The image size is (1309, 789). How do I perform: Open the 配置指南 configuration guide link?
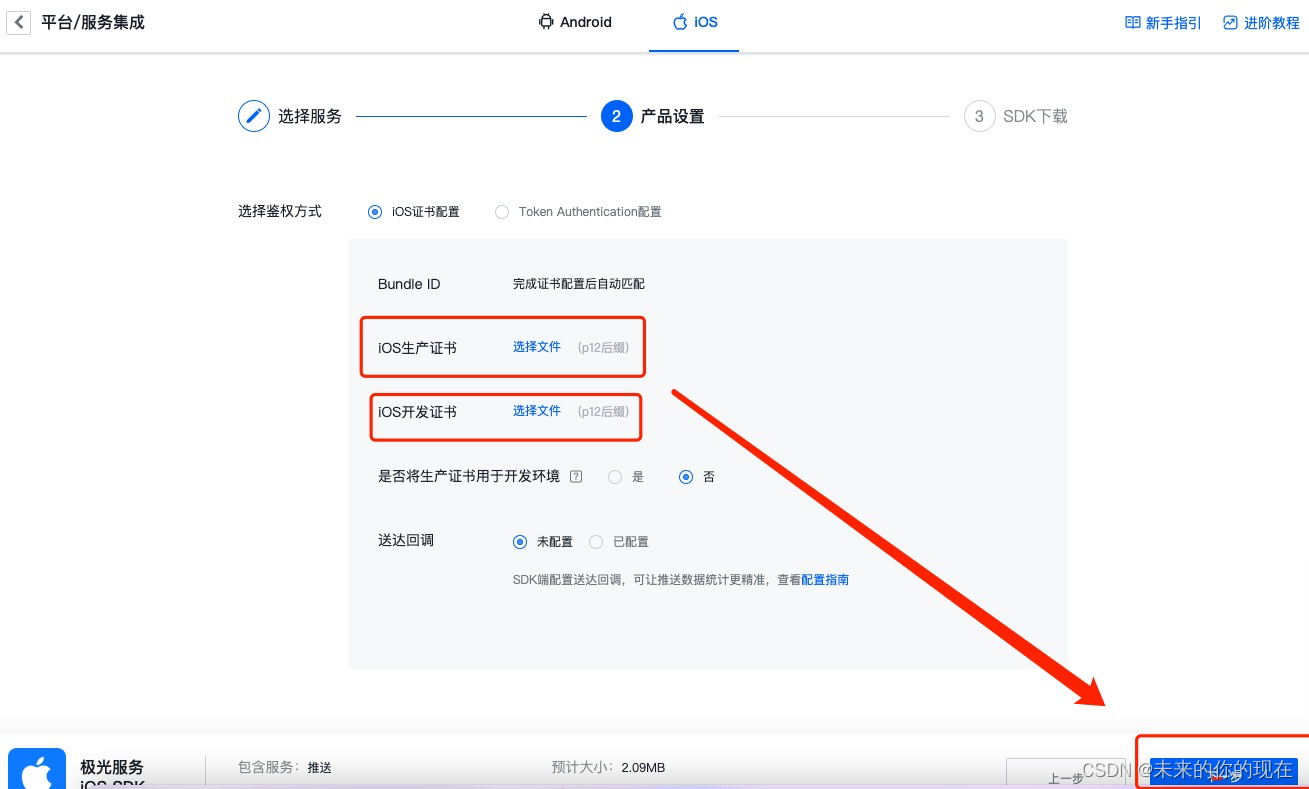(x=824, y=579)
